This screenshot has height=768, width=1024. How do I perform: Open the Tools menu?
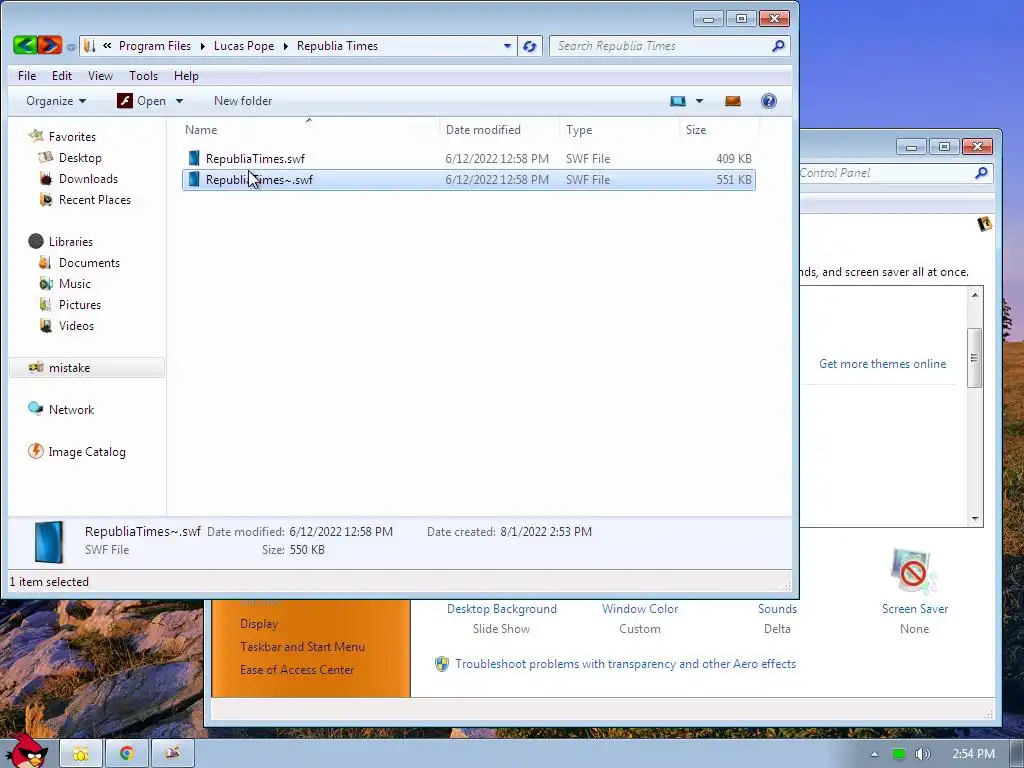(143, 76)
